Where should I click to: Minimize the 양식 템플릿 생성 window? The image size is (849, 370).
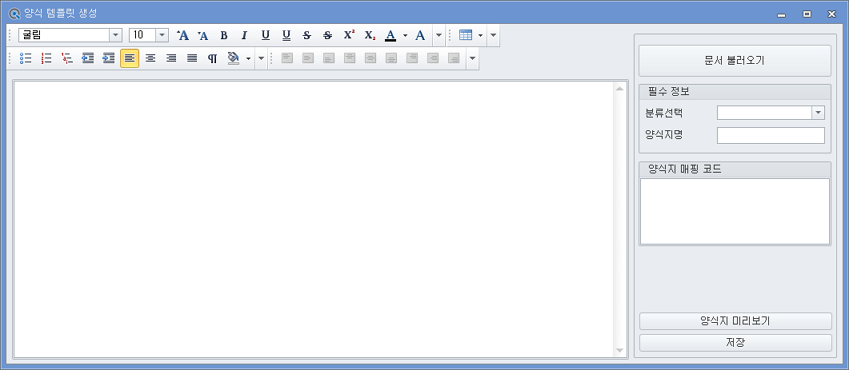781,15
